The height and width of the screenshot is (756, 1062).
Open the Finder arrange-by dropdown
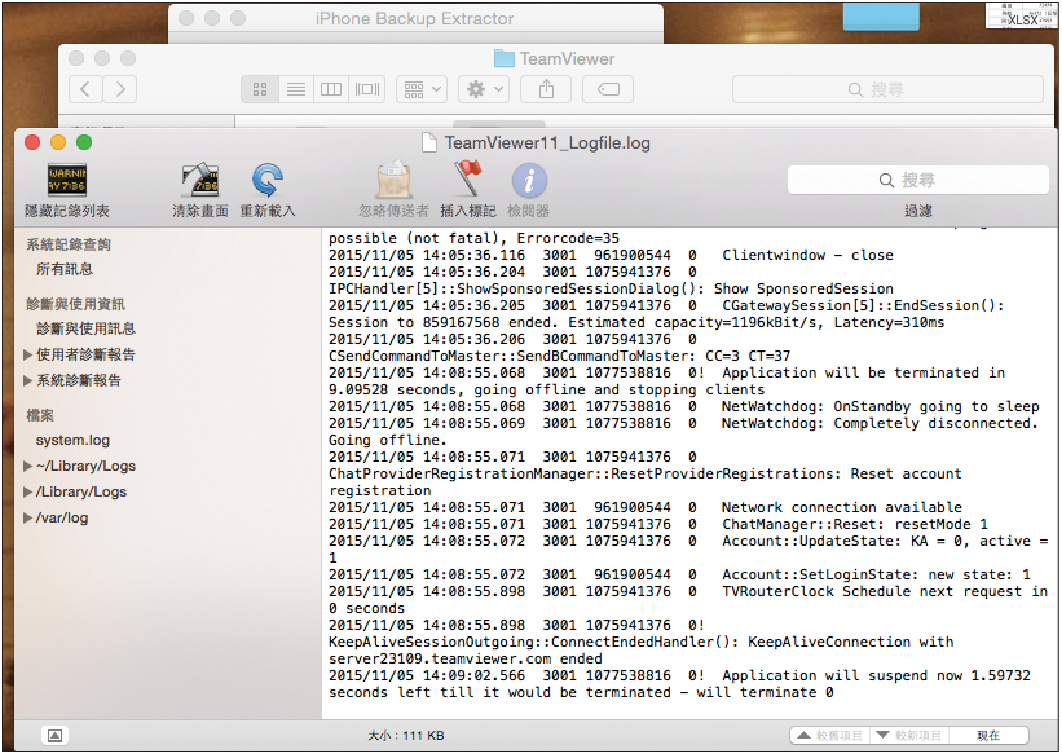tap(421, 89)
